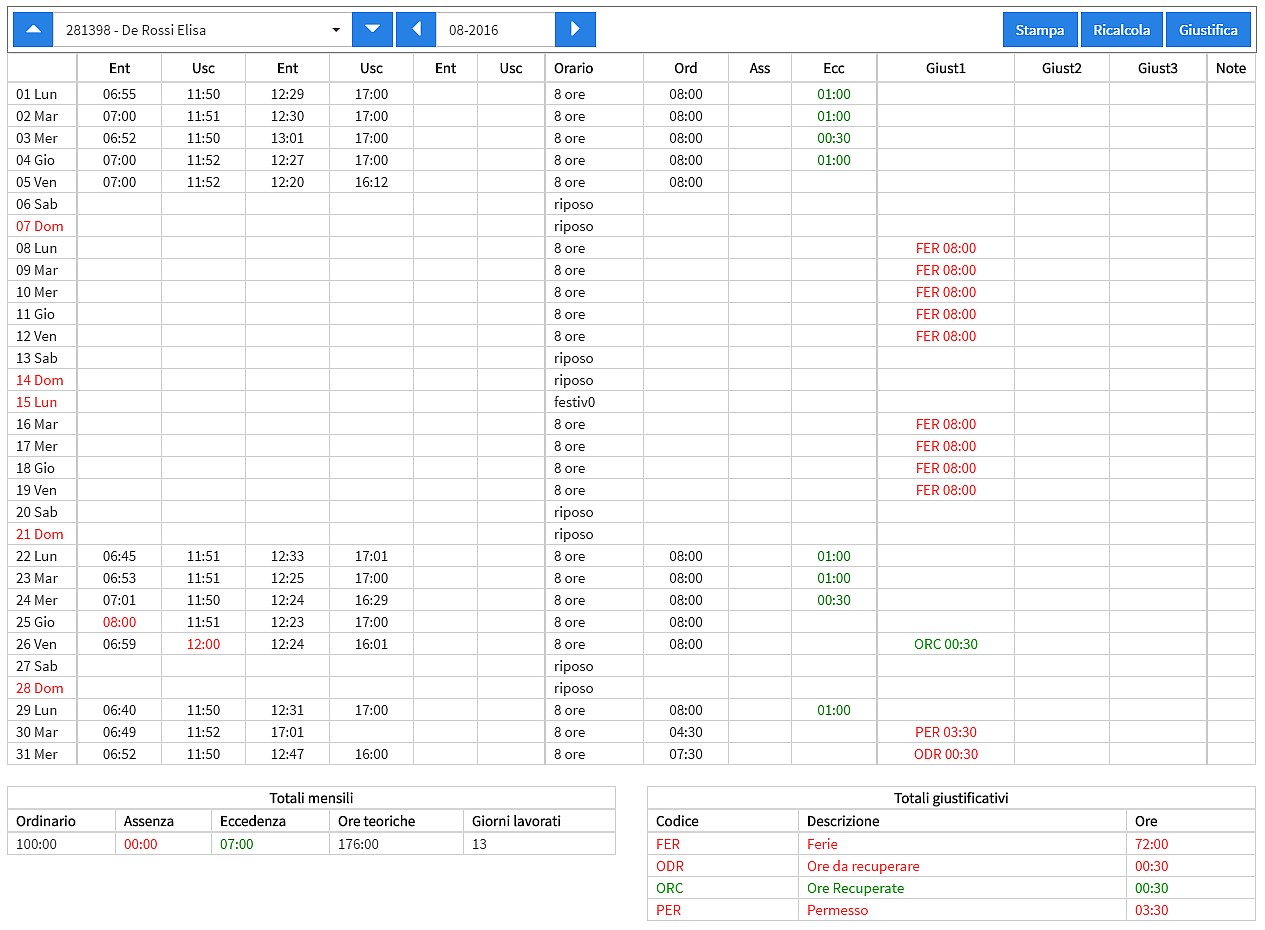
Task: Click ORC 00:30 on 26 Ven
Action: pyautogui.click(x=946, y=644)
